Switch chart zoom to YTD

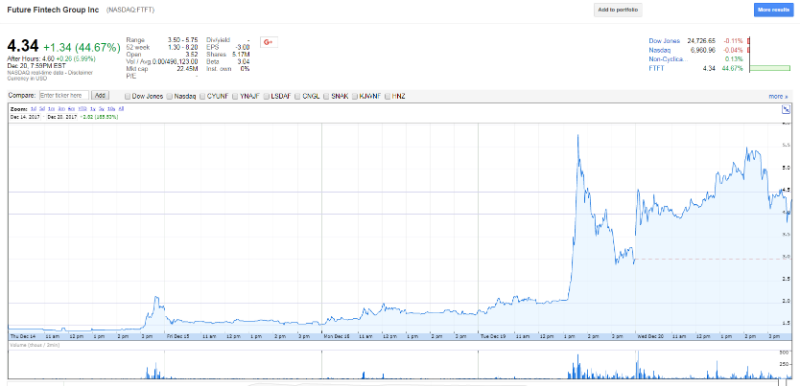(82, 109)
